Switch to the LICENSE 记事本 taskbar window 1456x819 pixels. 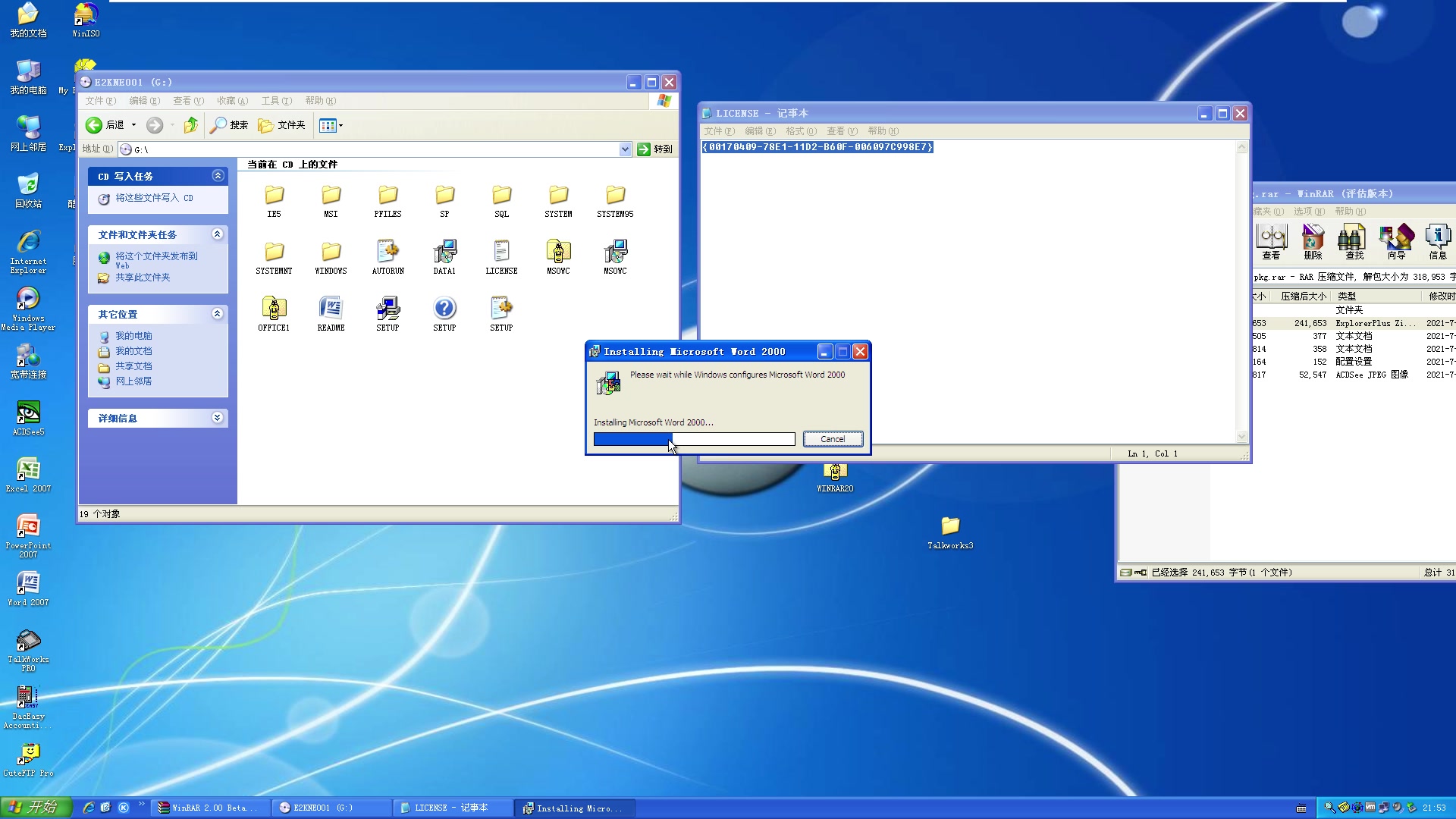click(450, 807)
